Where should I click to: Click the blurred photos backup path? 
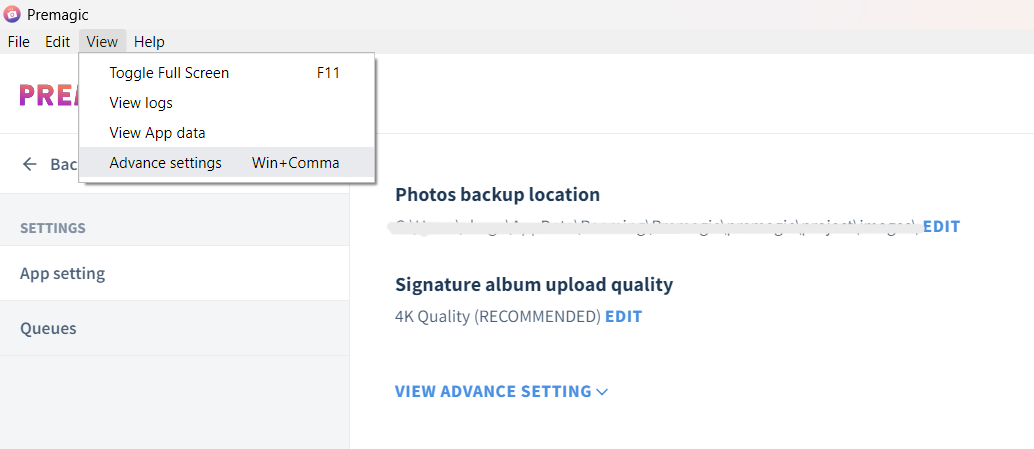655,227
